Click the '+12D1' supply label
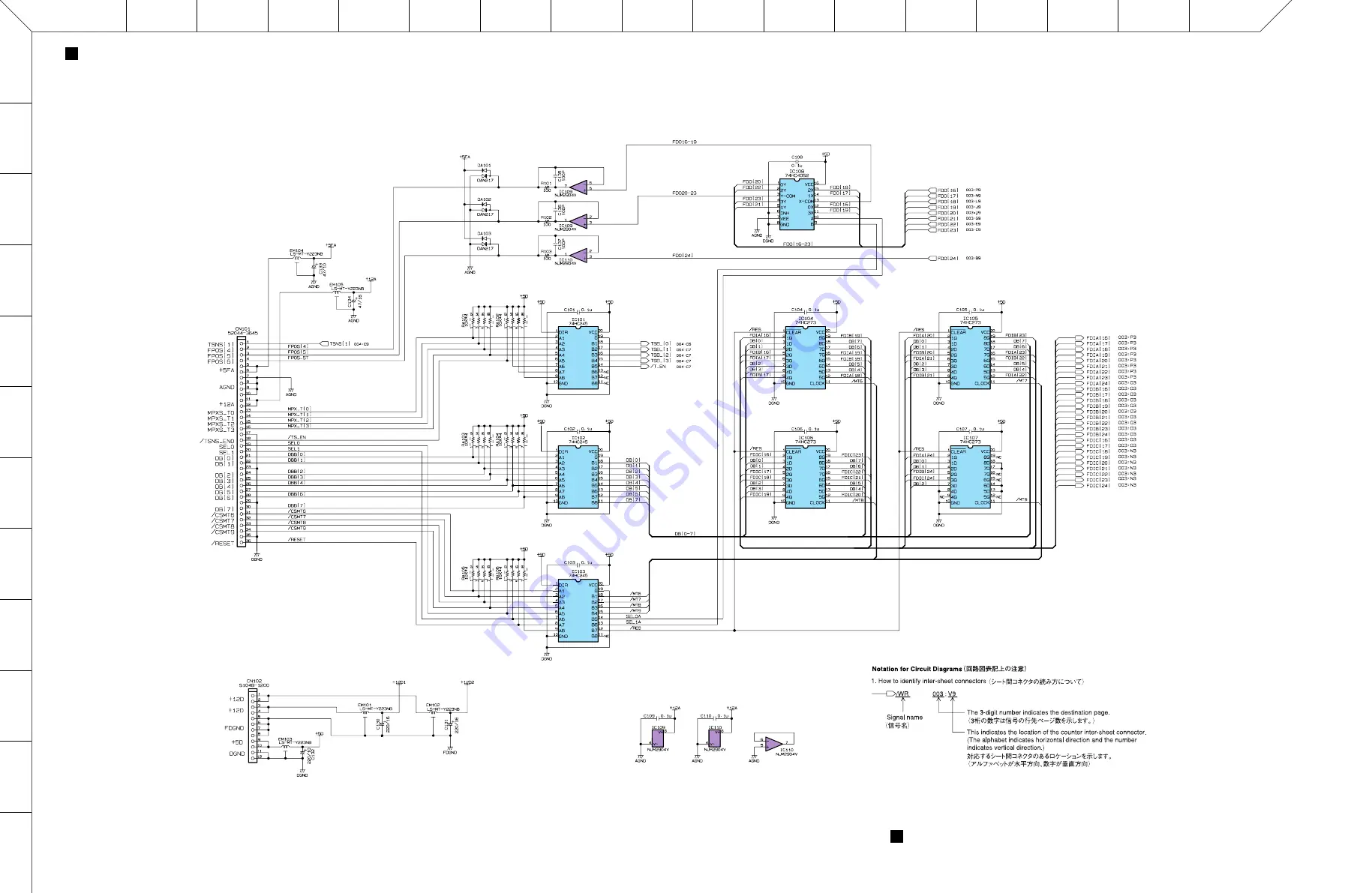The width and height of the screenshot is (1372, 893). pyautogui.click(x=399, y=682)
